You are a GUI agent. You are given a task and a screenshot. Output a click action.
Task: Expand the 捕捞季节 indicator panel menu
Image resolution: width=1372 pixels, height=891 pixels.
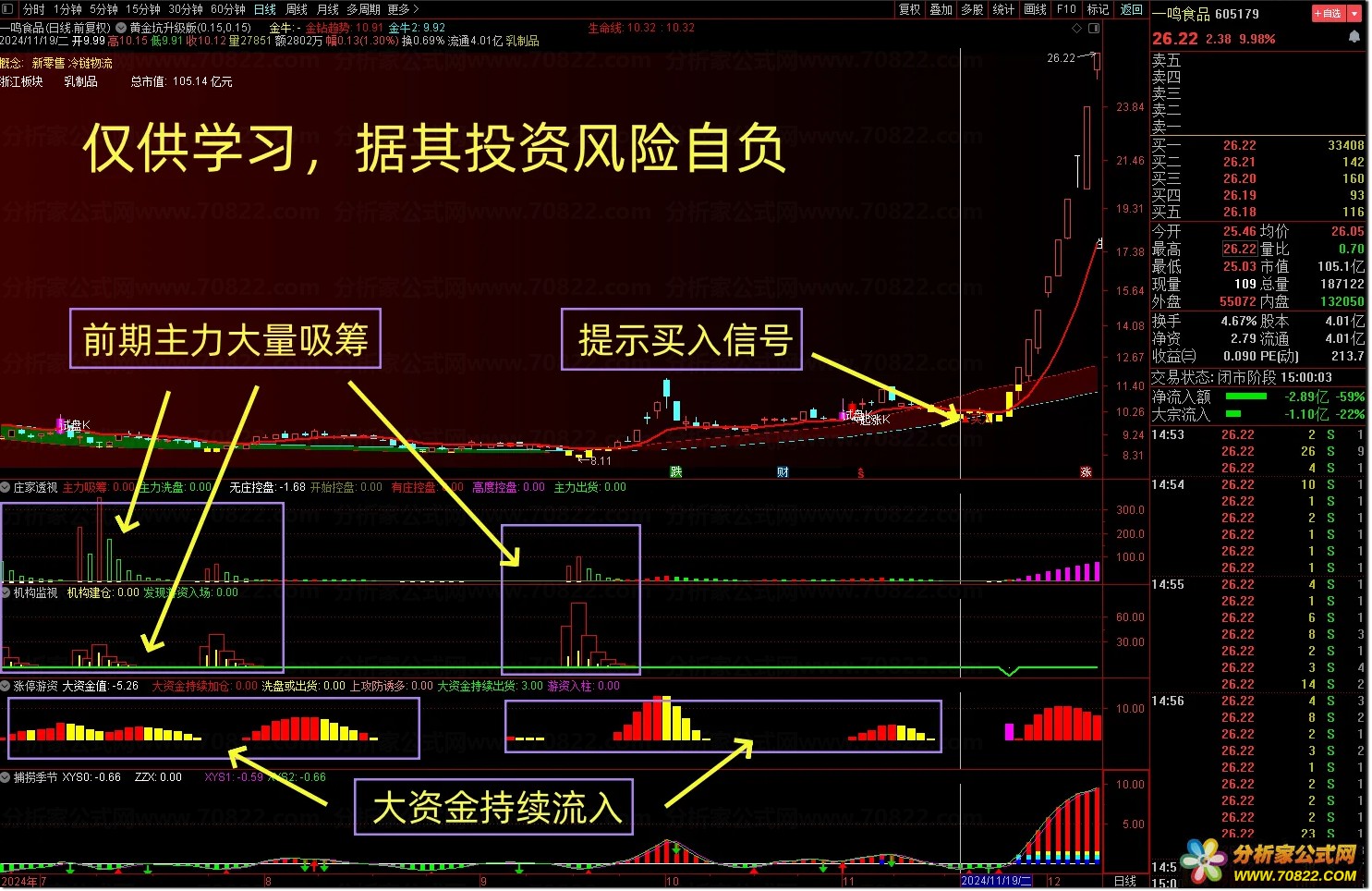click(x=6, y=777)
